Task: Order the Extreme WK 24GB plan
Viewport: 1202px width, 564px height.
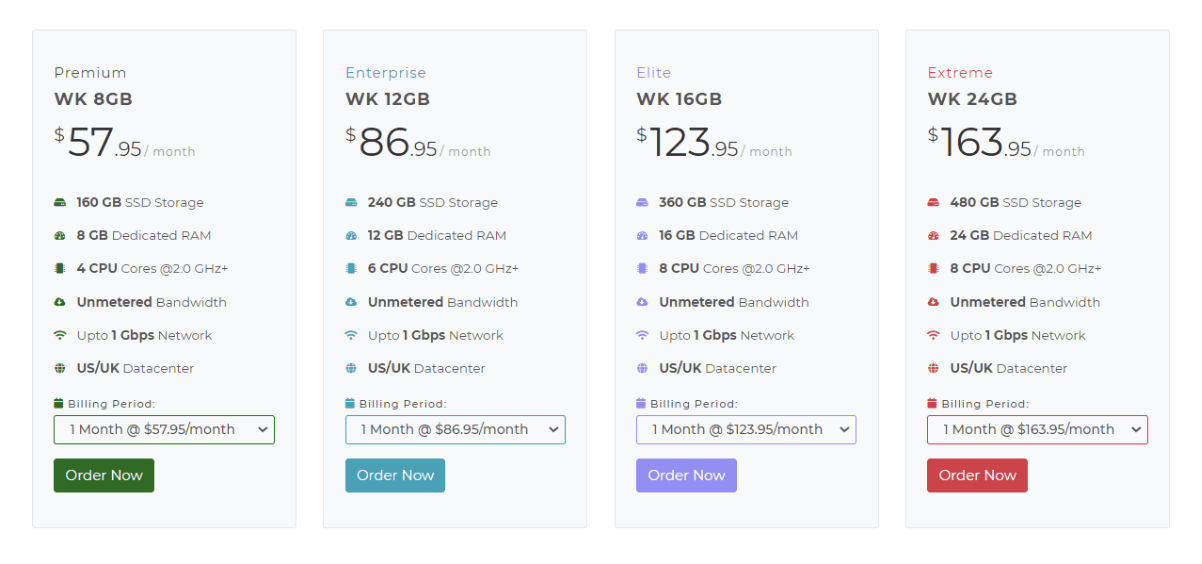Action: (x=977, y=476)
